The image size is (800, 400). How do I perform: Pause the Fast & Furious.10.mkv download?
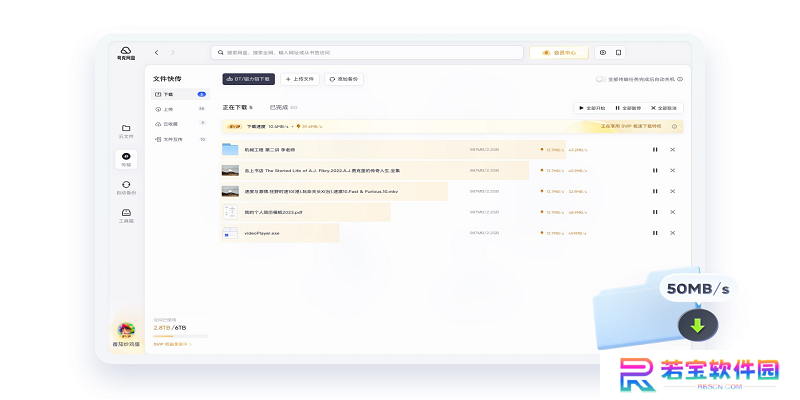655,191
